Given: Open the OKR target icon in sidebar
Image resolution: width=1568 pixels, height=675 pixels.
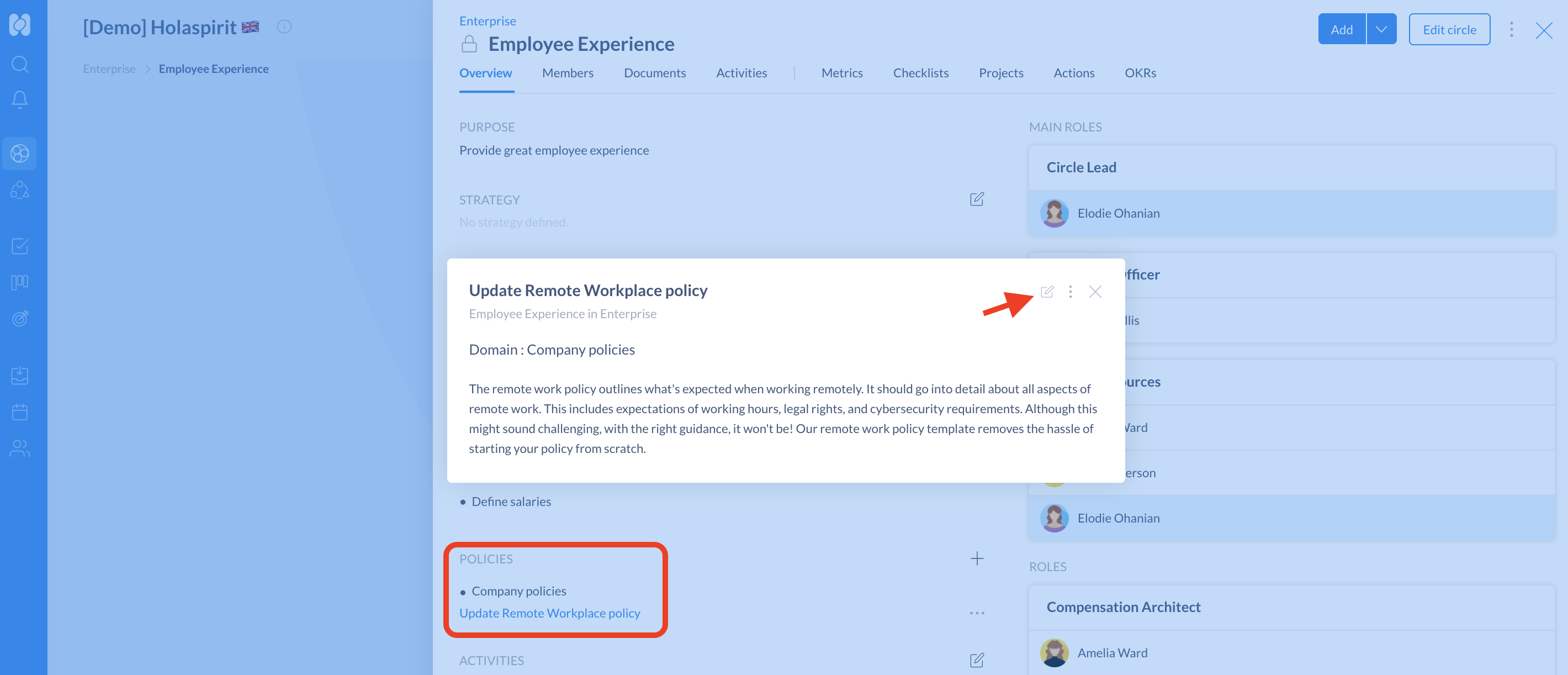Looking at the screenshot, I should pos(19,318).
